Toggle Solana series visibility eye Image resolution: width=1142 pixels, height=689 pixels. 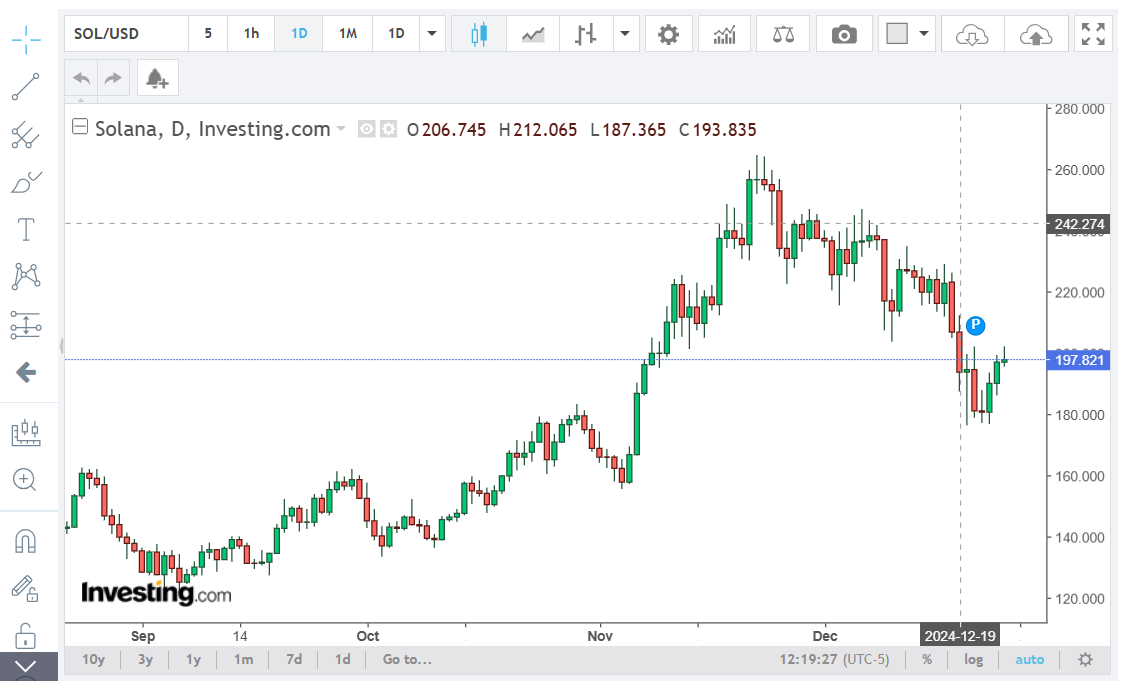366,130
